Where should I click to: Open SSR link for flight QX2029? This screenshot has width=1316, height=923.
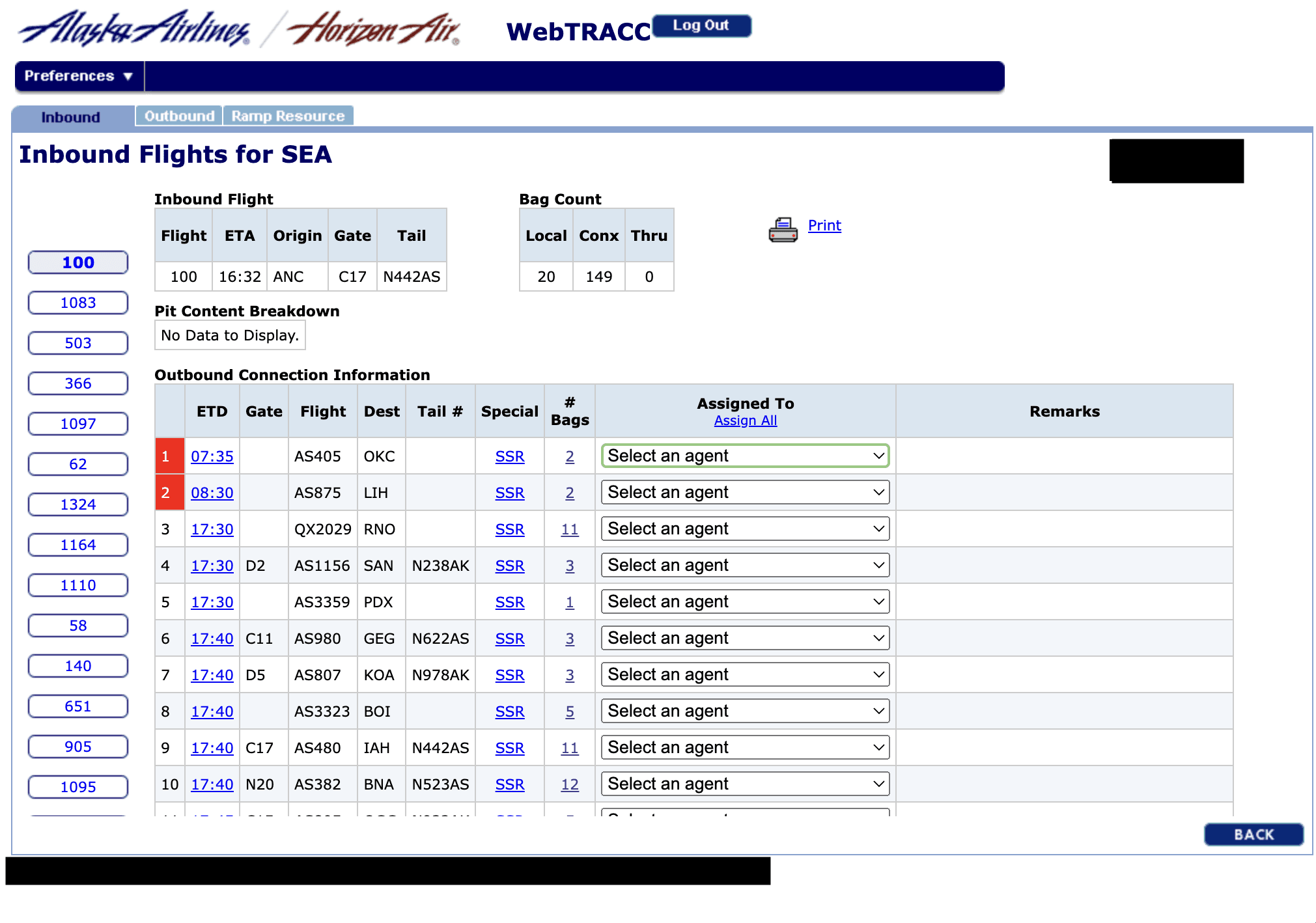[x=509, y=529]
